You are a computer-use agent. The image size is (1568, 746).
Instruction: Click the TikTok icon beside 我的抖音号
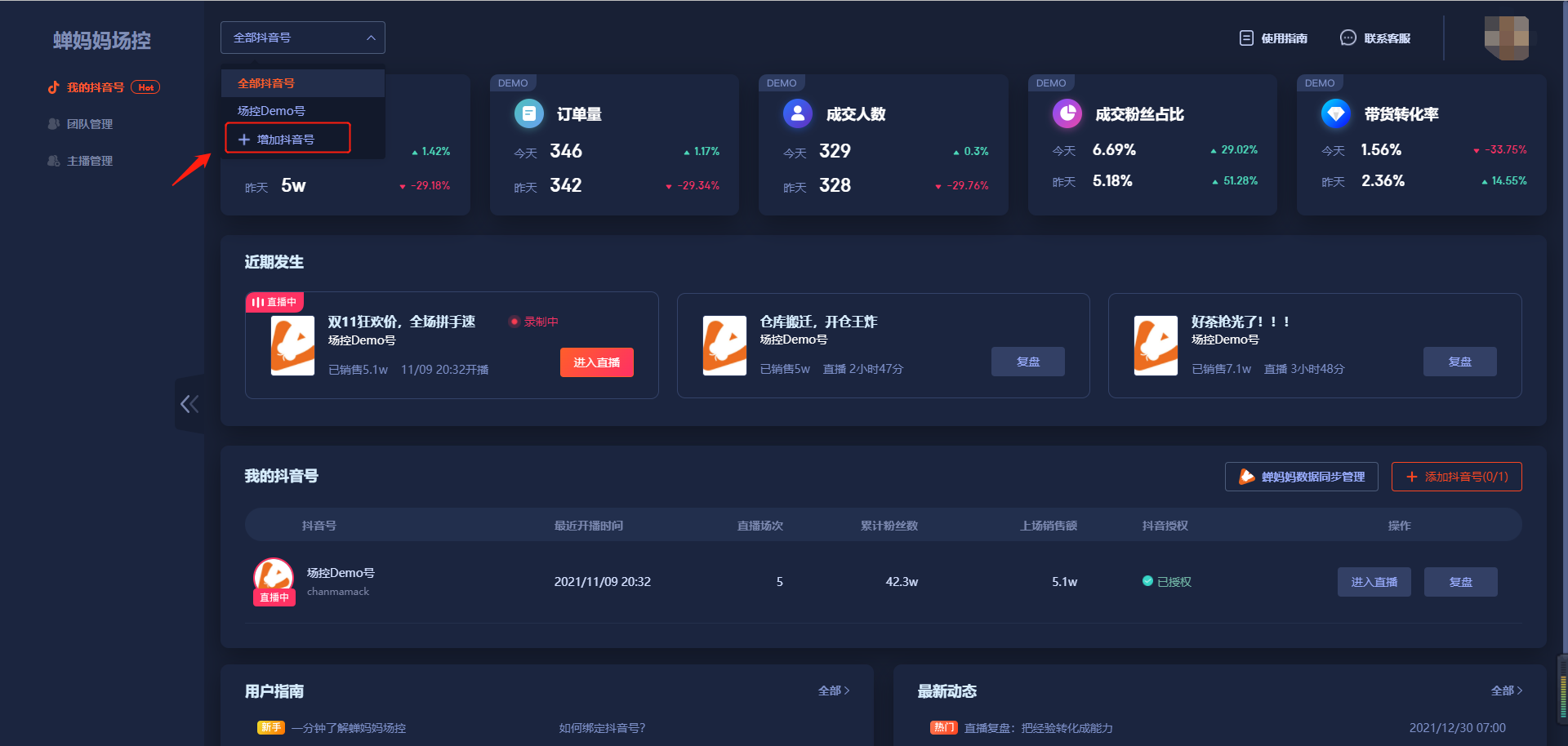click(x=54, y=87)
